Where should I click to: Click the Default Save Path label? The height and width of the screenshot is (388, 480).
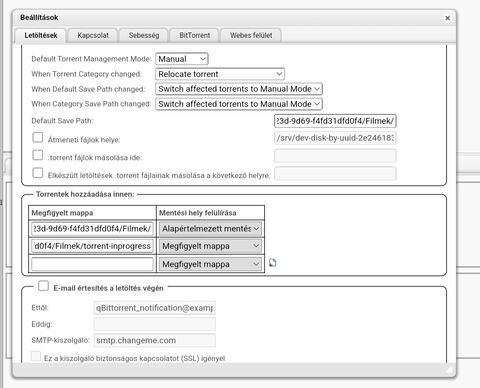pyautogui.click(x=62, y=121)
